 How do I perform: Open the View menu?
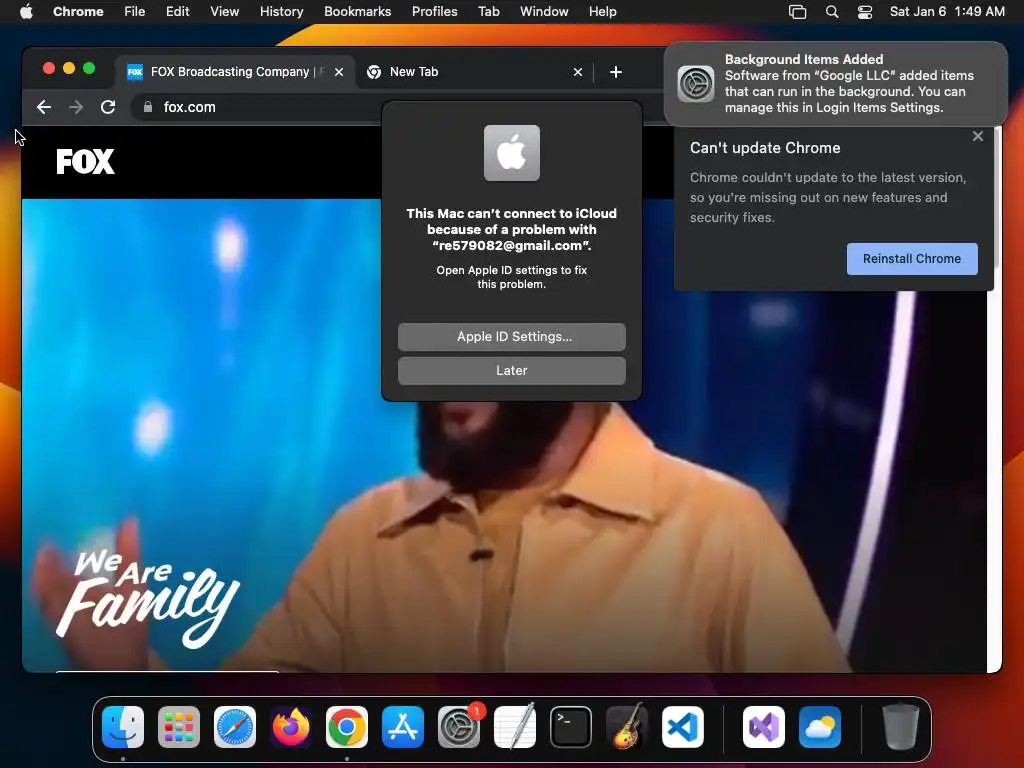225,11
